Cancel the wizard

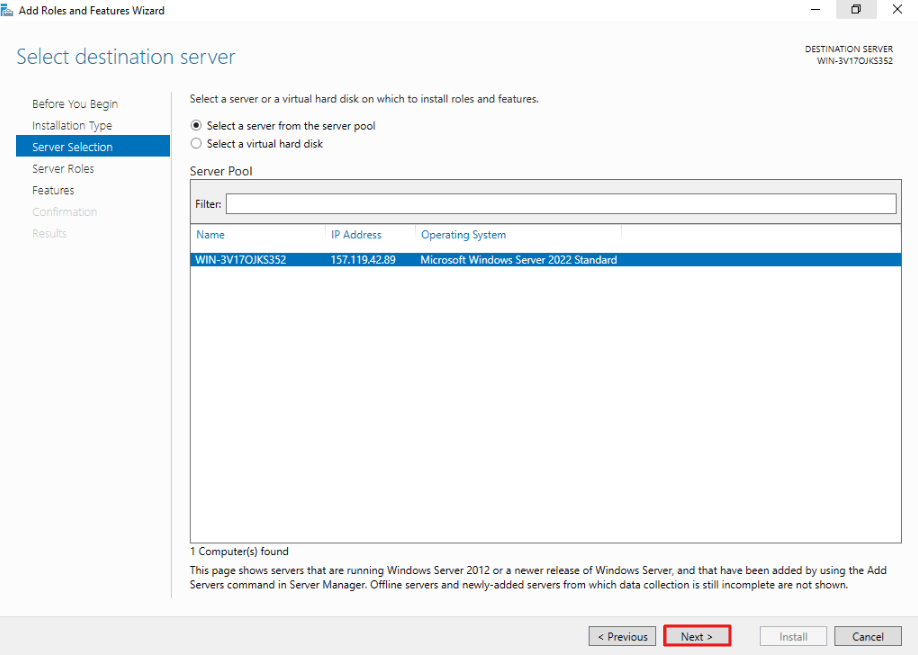tap(868, 636)
